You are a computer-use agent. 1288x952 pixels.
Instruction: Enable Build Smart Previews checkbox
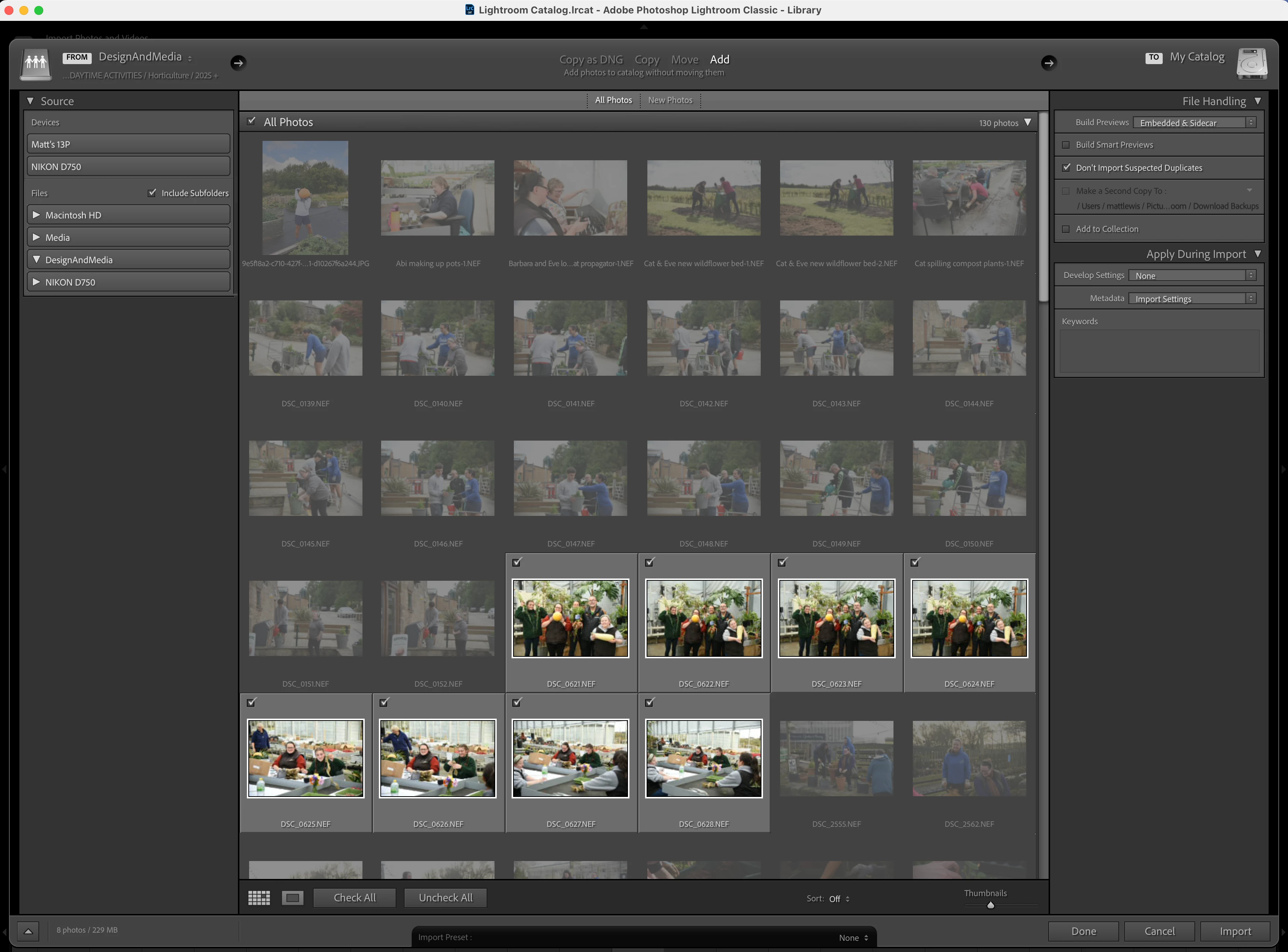click(x=1066, y=145)
